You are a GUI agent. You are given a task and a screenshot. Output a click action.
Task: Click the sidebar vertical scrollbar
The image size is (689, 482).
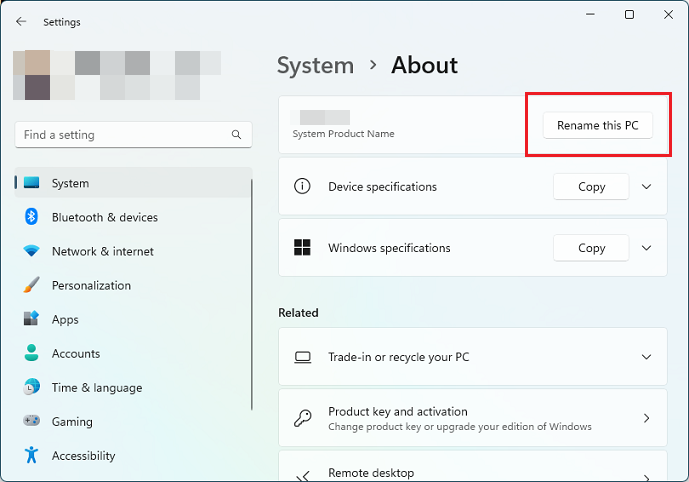[252, 294]
